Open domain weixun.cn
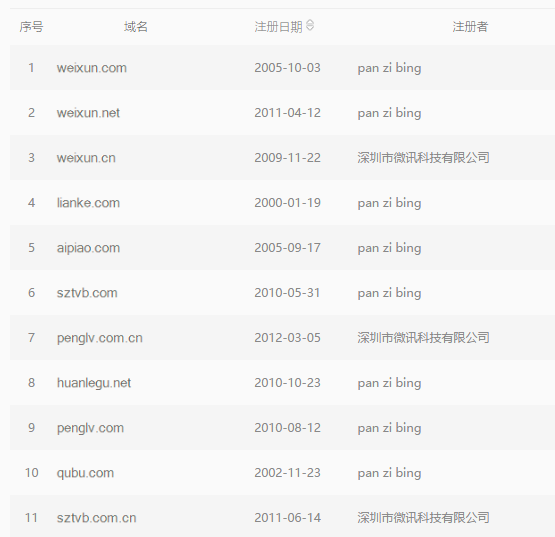This screenshot has width=555, height=537. [x=86, y=158]
